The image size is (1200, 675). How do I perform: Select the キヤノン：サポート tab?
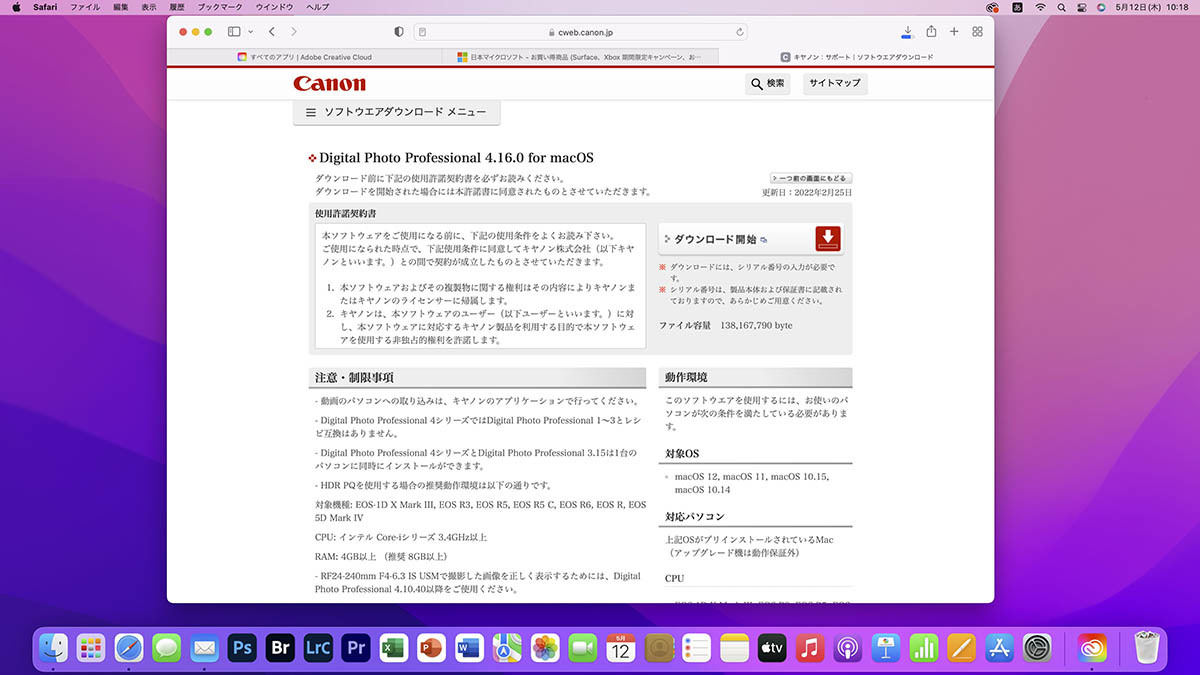pyautogui.click(x=856, y=57)
